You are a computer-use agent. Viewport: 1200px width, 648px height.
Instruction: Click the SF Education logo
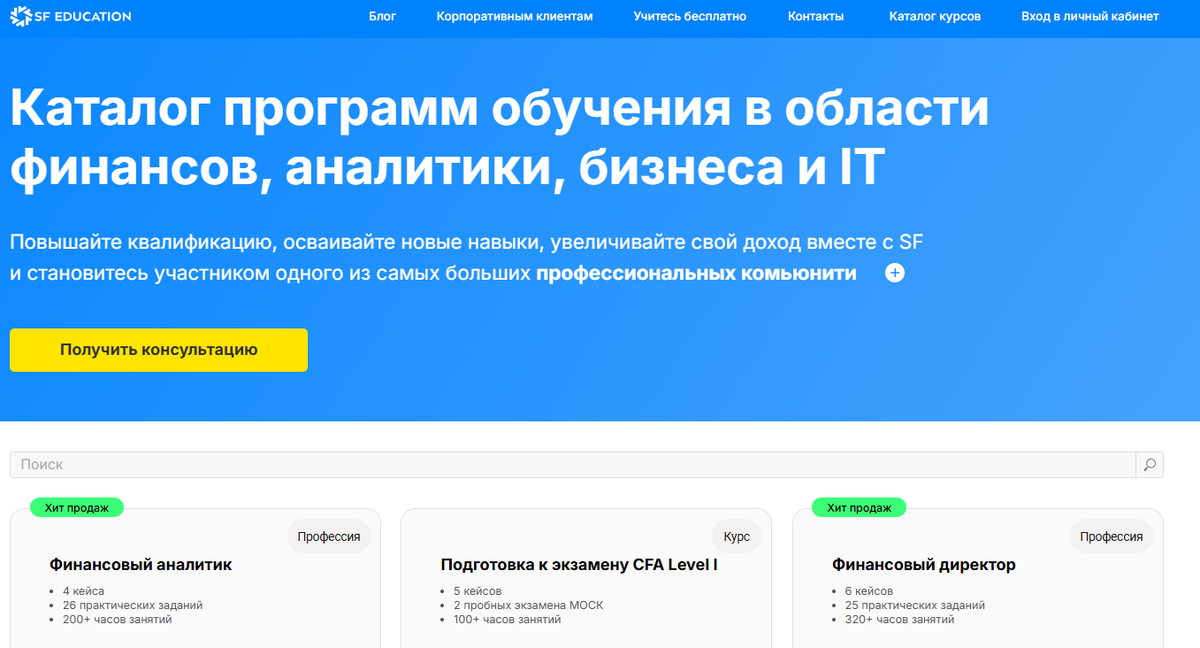click(70, 16)
